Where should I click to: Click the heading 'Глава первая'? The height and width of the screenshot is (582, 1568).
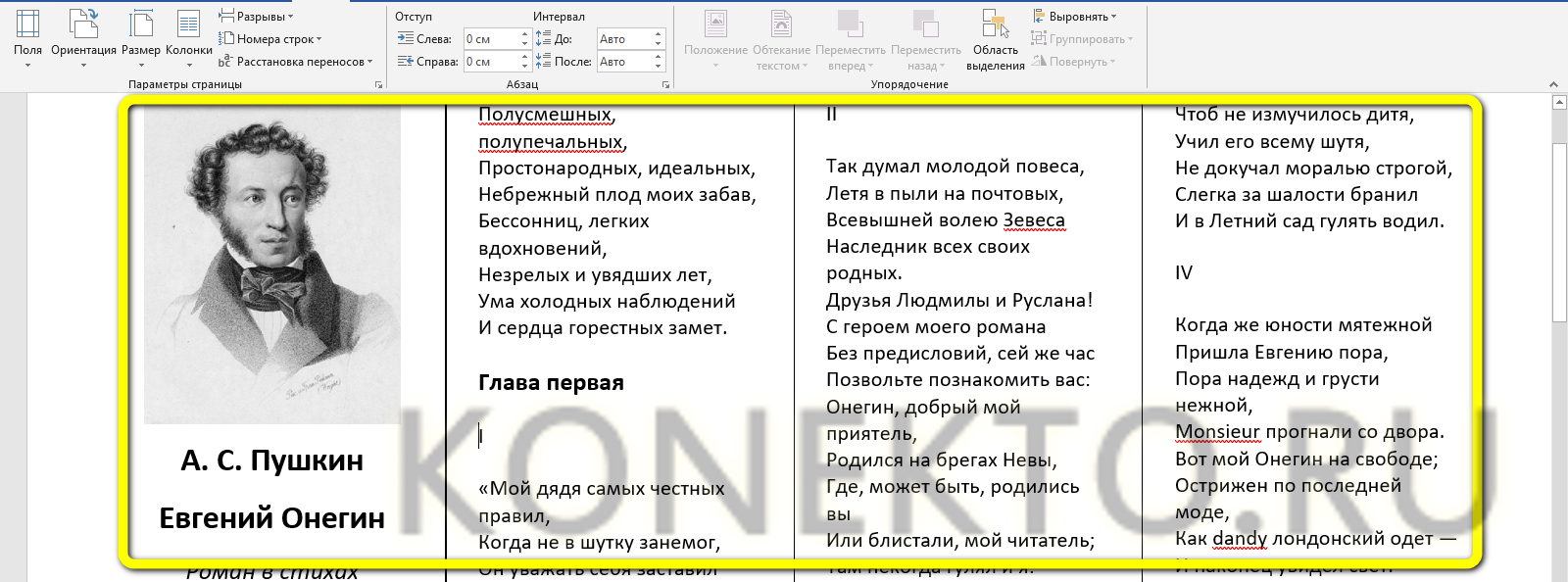(x=551, y=382)
